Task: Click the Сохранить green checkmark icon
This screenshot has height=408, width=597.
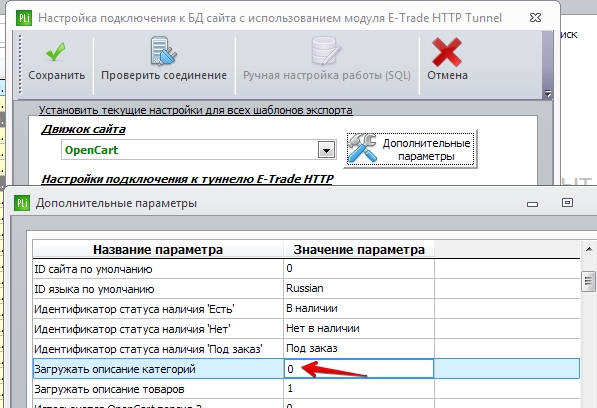Action: point(56,52)
